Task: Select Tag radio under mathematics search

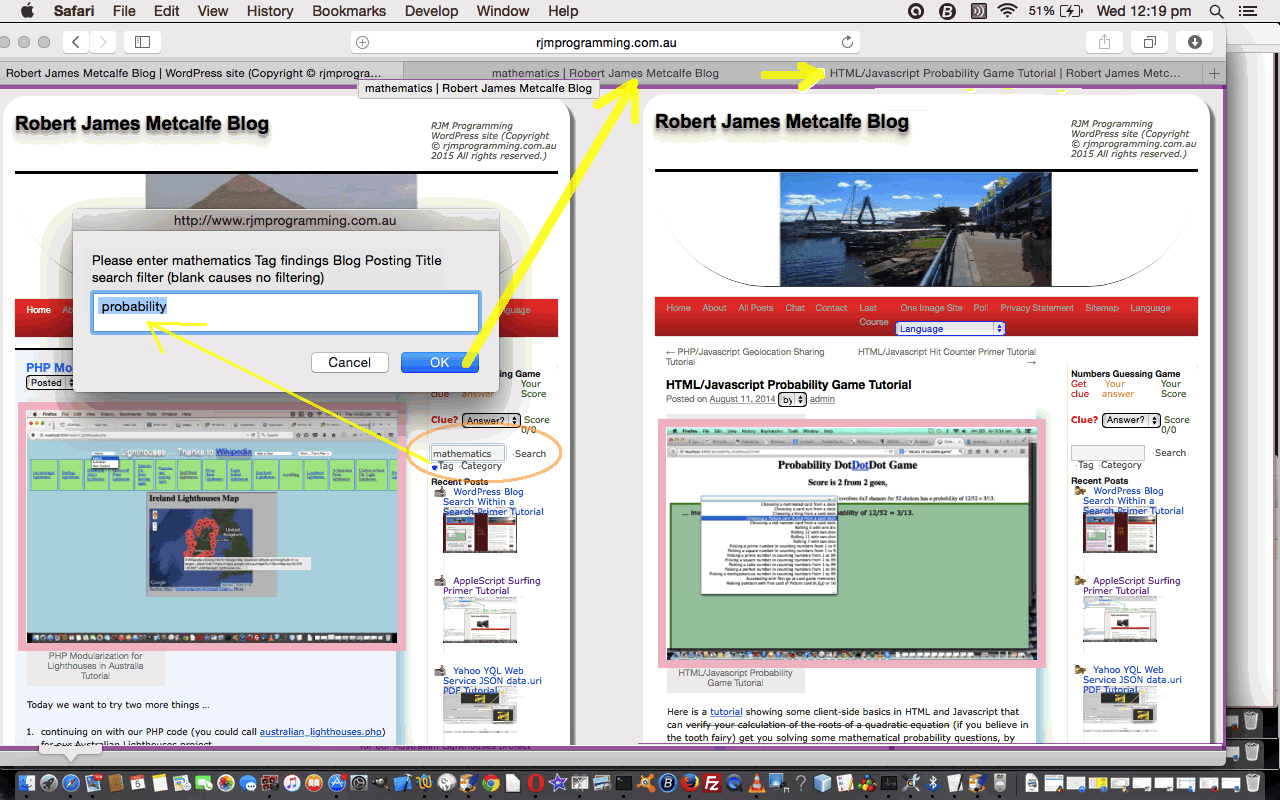Action: click(435, 466)
